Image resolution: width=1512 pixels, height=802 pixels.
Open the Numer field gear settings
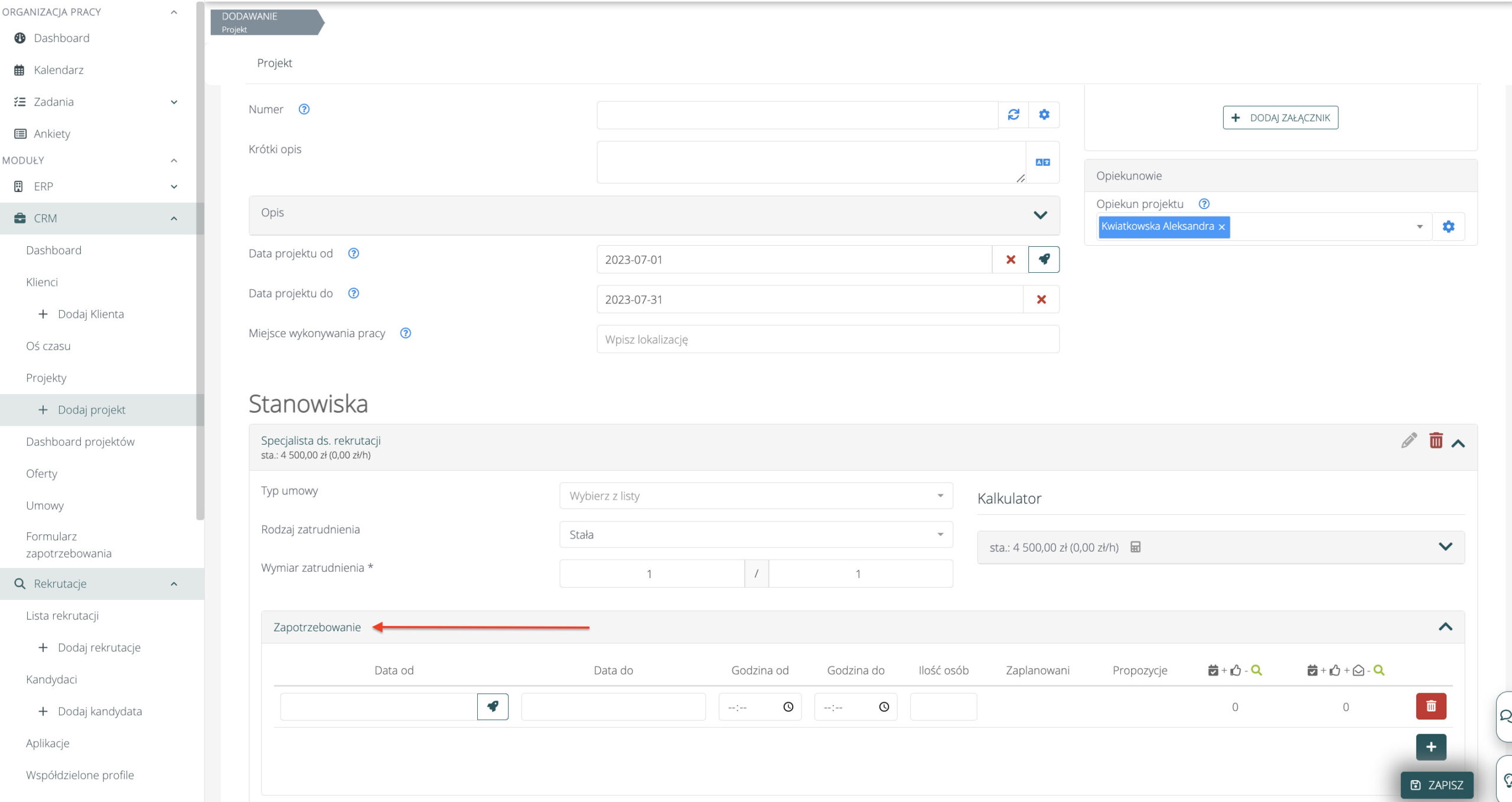1044,115
